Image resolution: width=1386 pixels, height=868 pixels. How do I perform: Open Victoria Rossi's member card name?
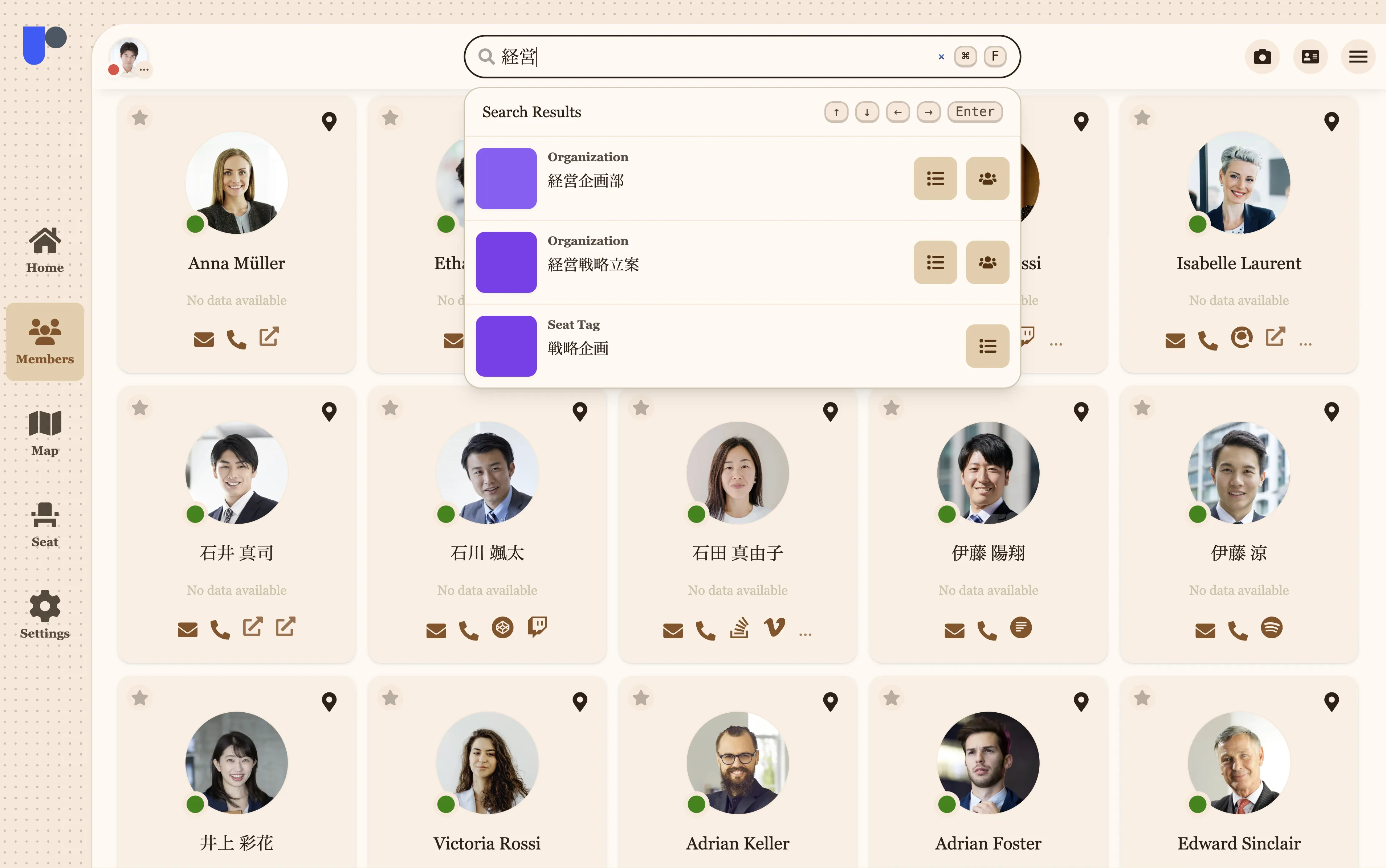point(487,843)
